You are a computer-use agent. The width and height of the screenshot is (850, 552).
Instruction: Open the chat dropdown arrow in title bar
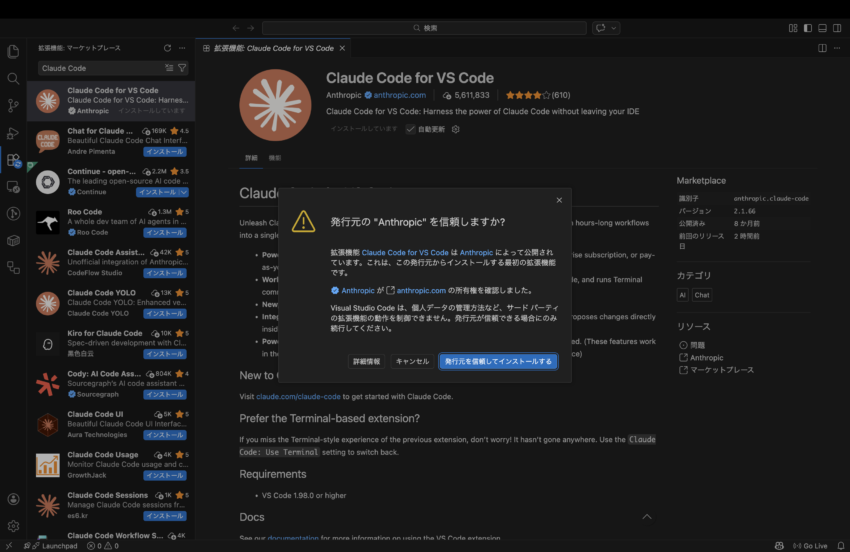pos(612,28)
